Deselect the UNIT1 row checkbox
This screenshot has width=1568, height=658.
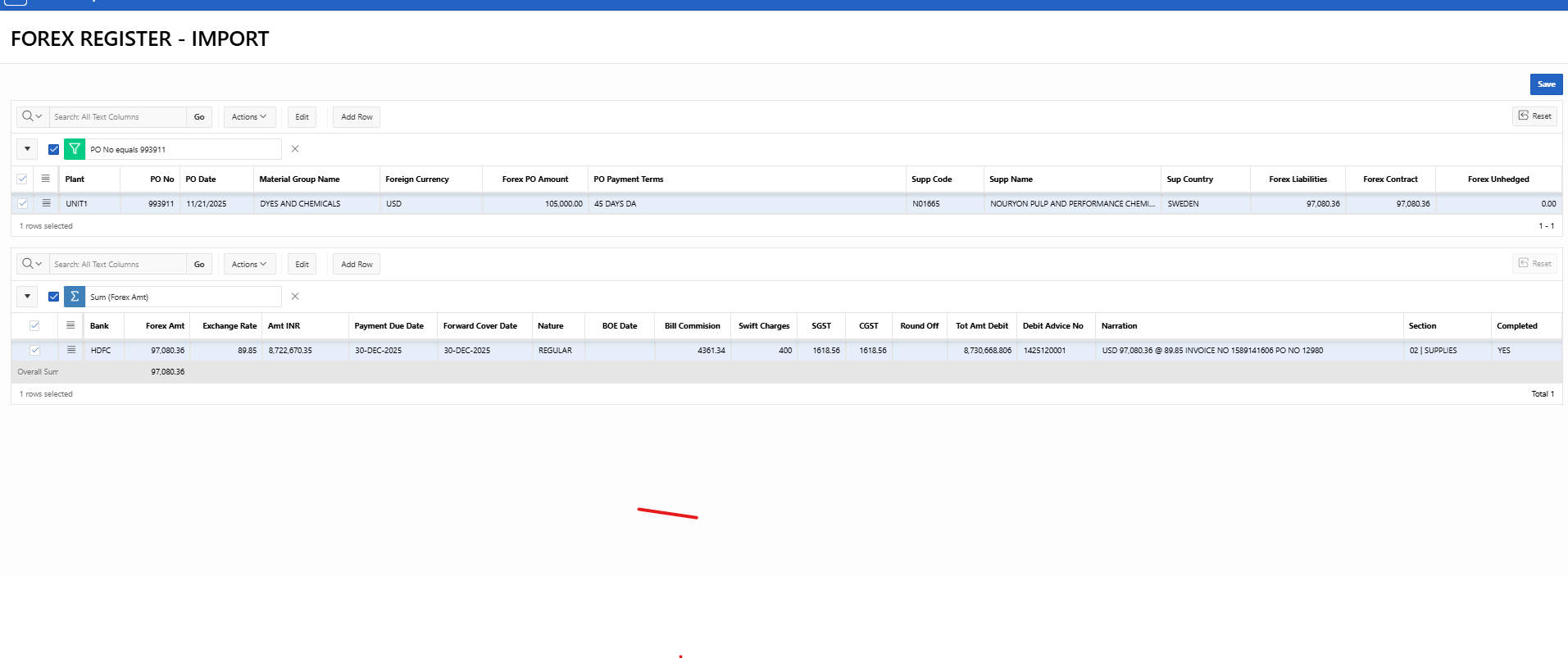click(22, 203)
